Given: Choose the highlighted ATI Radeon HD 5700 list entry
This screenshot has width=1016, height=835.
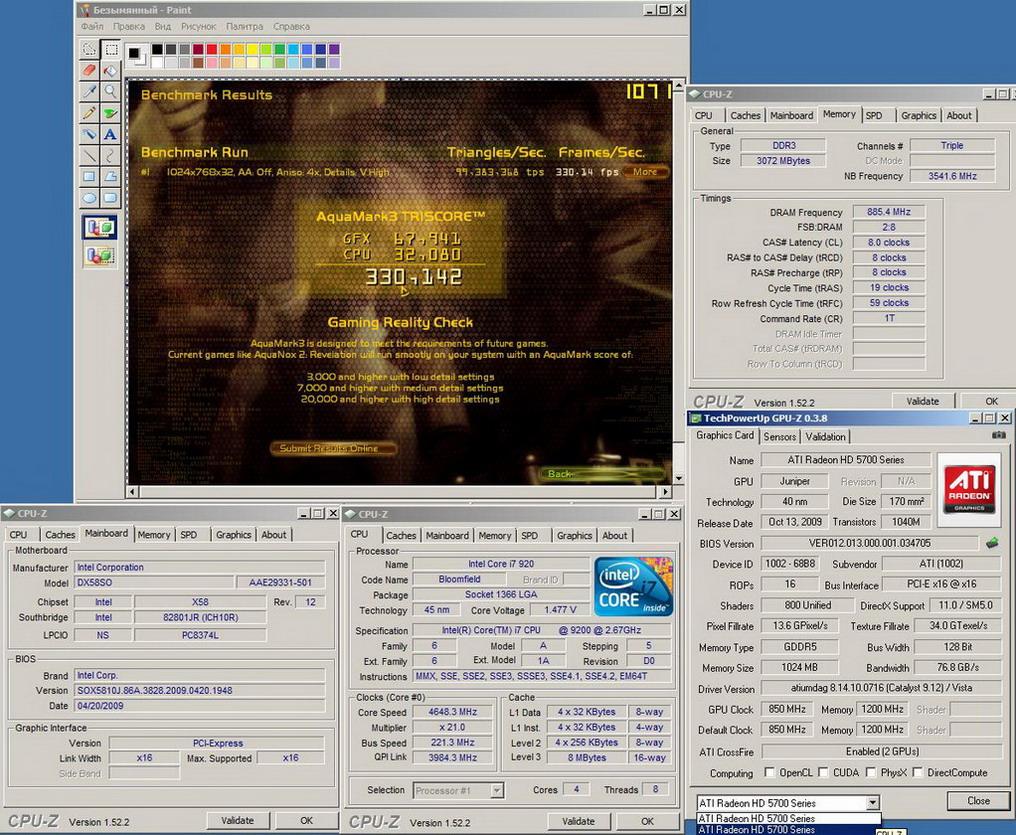Looking at the screenshot, I should [x=787, y=830].
